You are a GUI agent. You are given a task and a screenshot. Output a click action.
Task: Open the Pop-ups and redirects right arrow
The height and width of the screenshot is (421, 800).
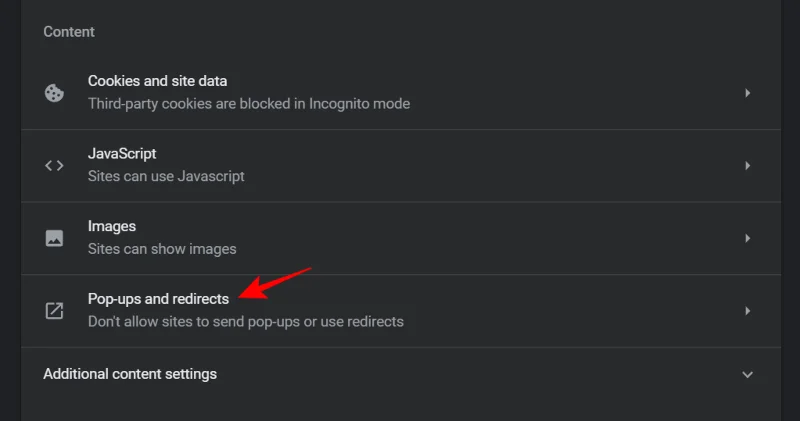pos(747,311)
